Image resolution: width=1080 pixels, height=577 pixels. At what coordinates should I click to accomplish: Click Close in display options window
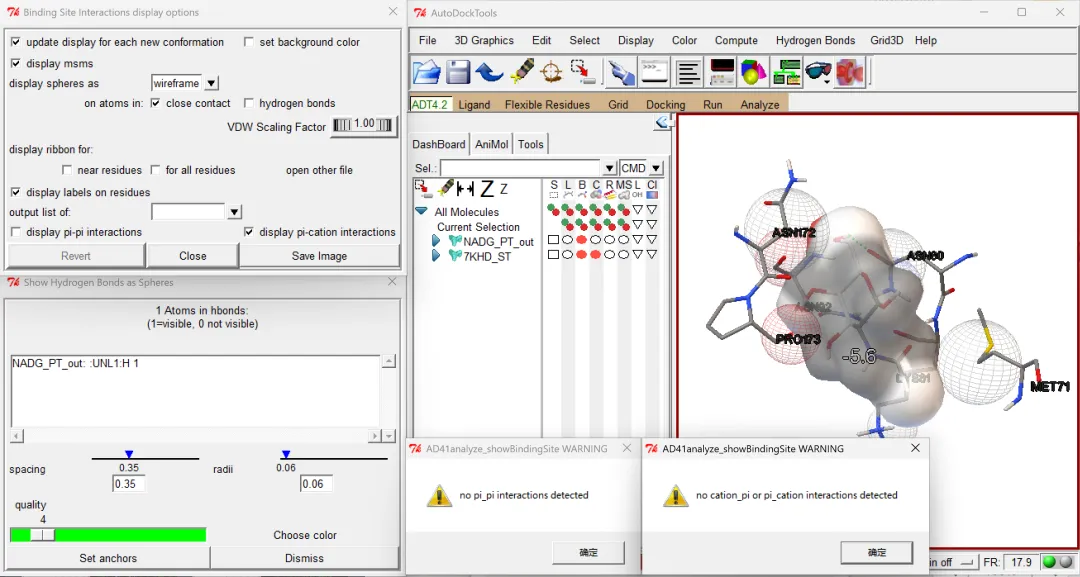click(x=193, y=255)
